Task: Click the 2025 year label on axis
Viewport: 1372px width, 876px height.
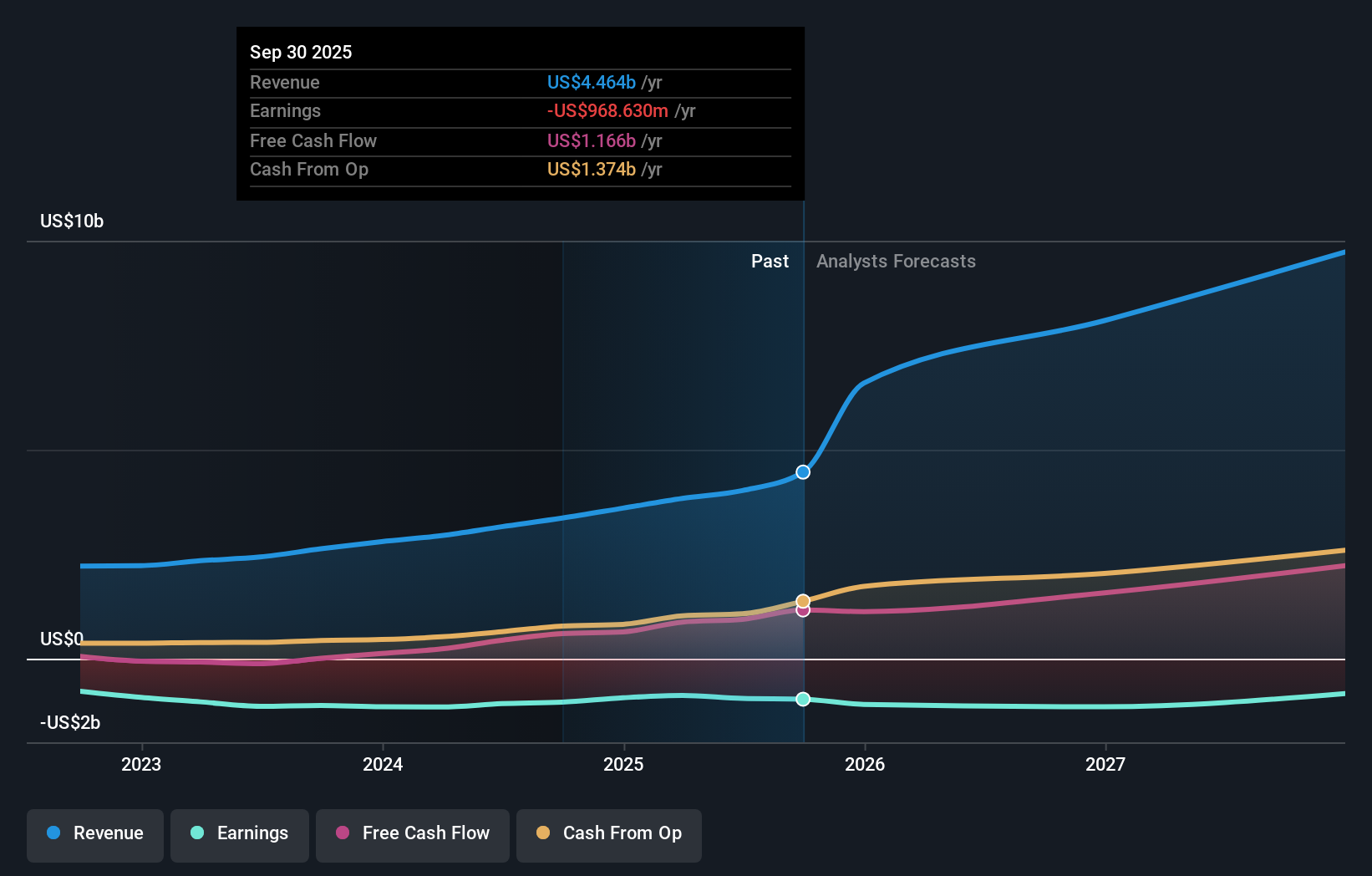Action: coord(624,763)
